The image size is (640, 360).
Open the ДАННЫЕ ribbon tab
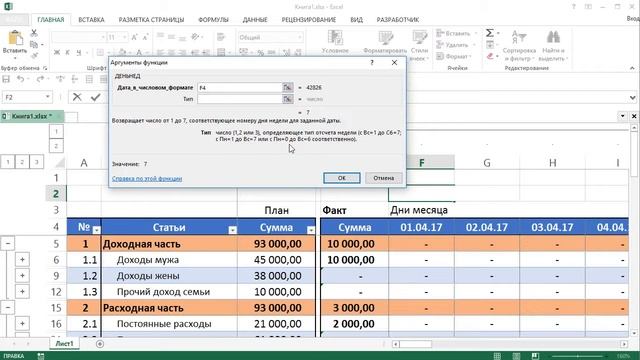[x=255, y=20]
